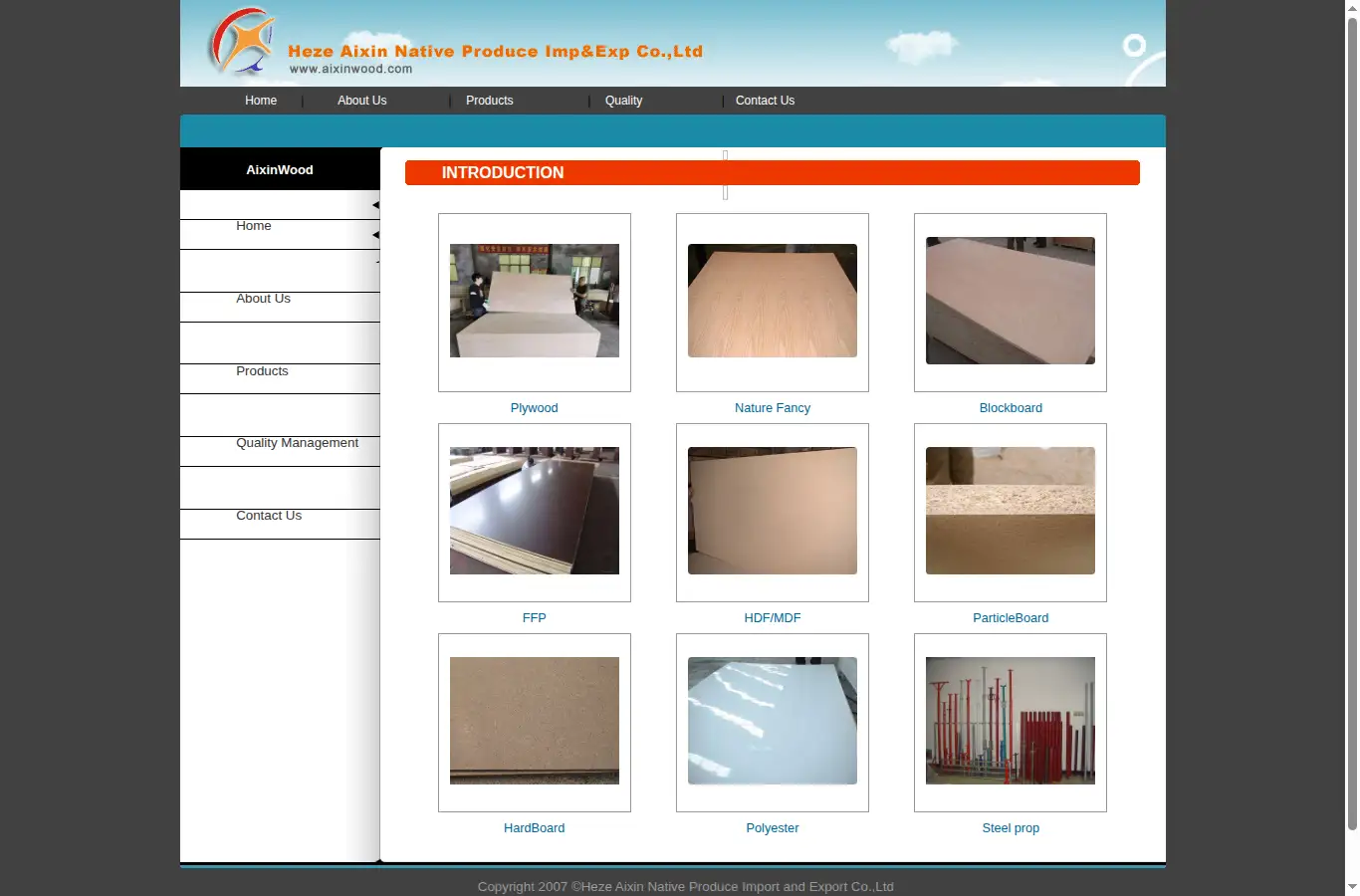
Task: Open the HardBoard product thumbnail
Action: pyautogui.click(x=535, y=722)
